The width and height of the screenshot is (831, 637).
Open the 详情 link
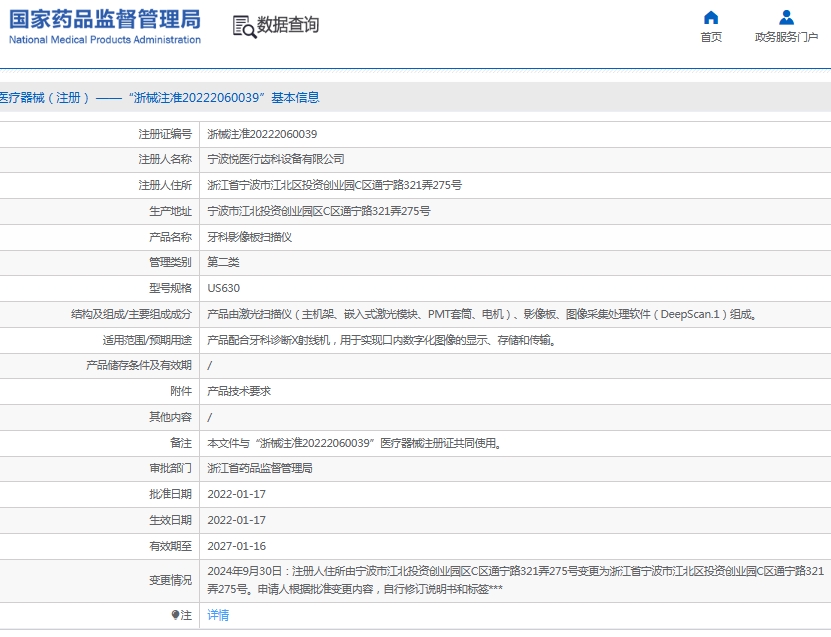(x=218, y=615)
